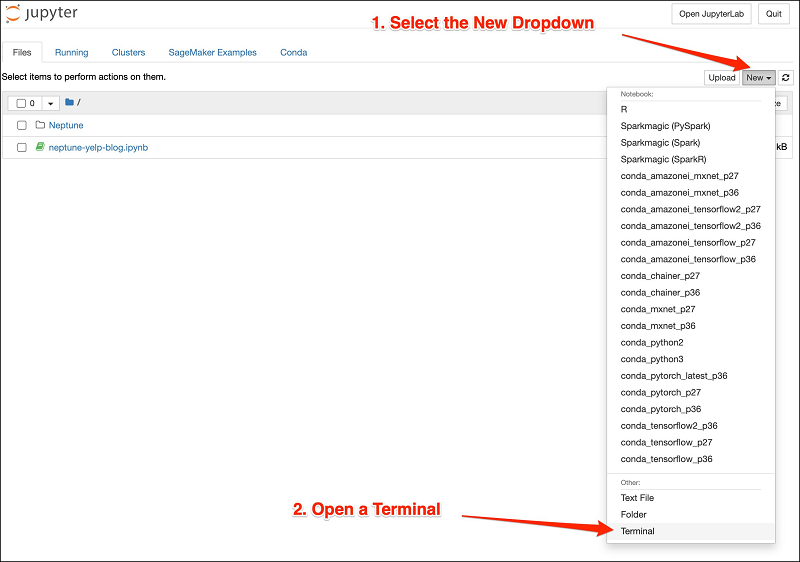Click the Jupyter logo

pyautogui.click(x=41, y=13)
